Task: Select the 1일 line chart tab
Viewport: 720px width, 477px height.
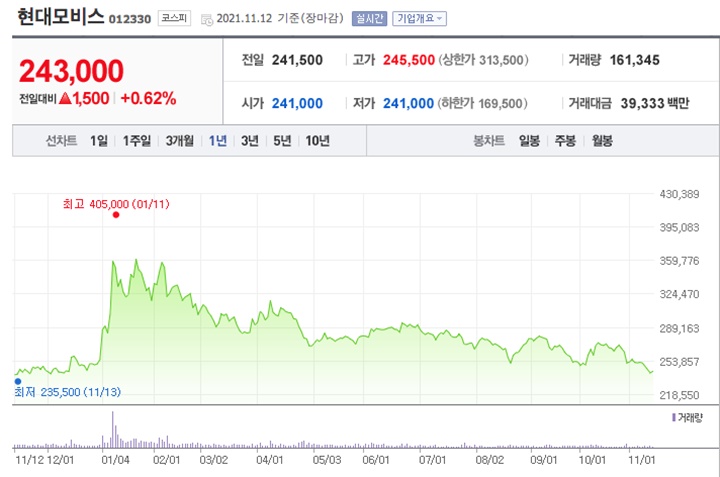Action: tap(99, 141)
